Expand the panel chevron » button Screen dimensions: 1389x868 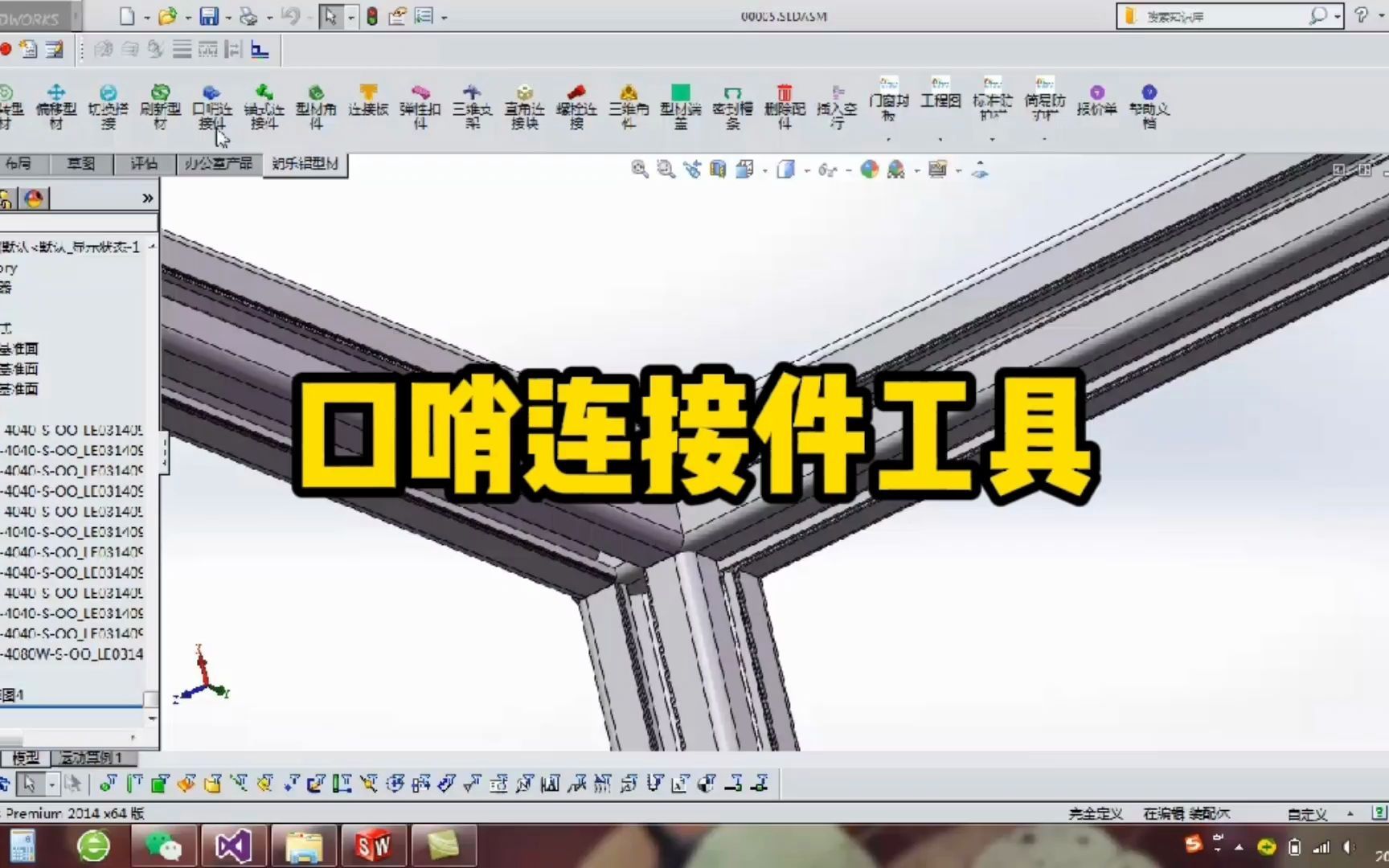(147, 198)
